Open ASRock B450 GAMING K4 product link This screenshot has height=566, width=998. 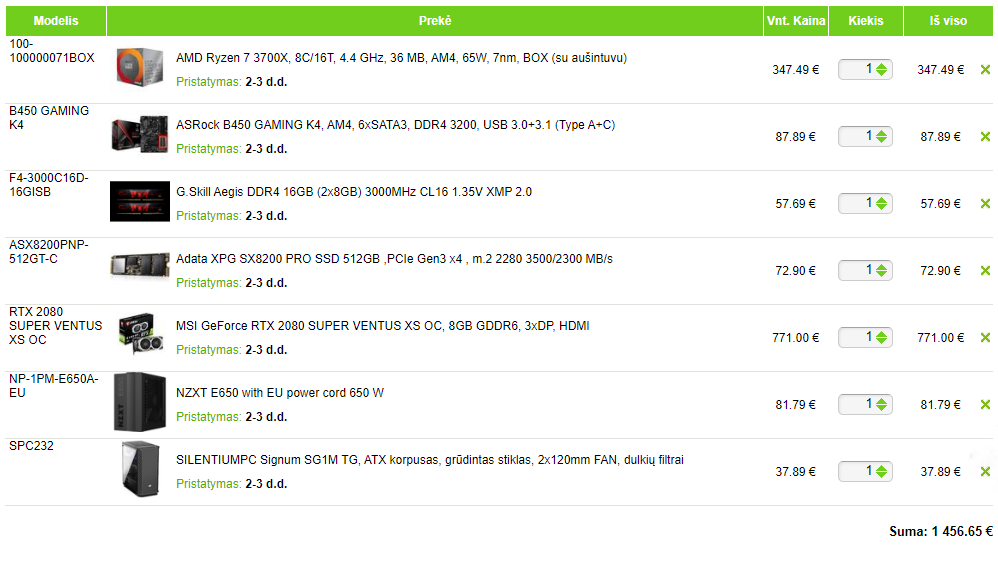(x=395, y=125)
